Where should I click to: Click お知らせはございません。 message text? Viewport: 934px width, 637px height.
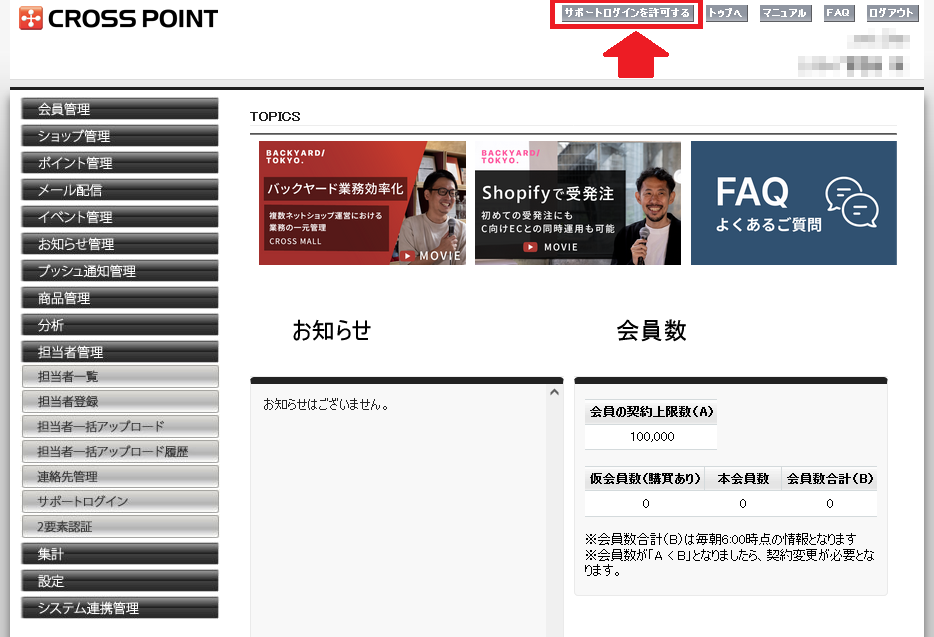tap(326, 405)
